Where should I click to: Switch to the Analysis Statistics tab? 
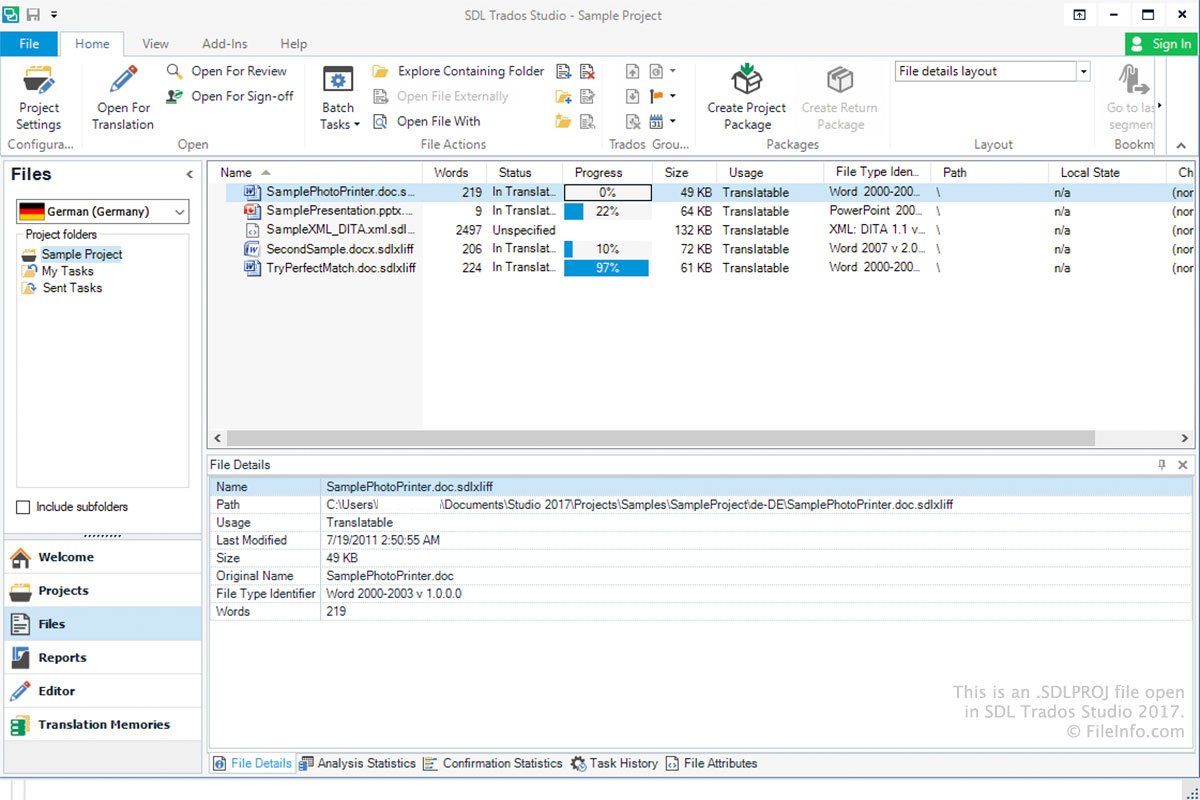click(357, 763)
